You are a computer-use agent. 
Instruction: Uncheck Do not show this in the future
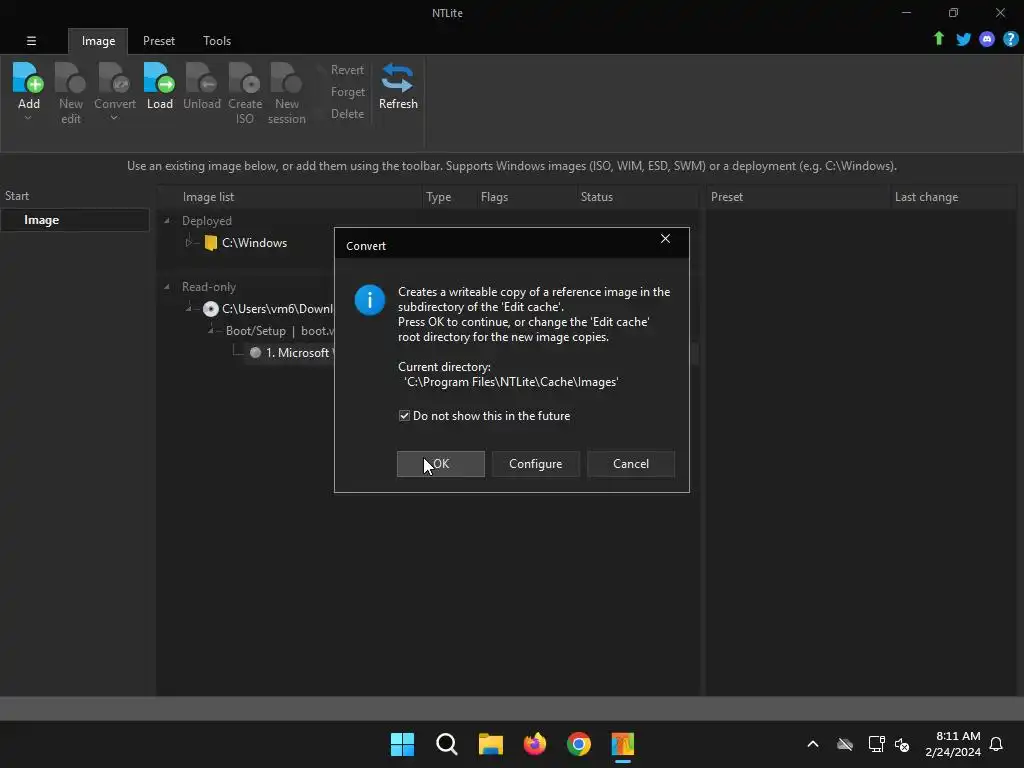(404, 416)
